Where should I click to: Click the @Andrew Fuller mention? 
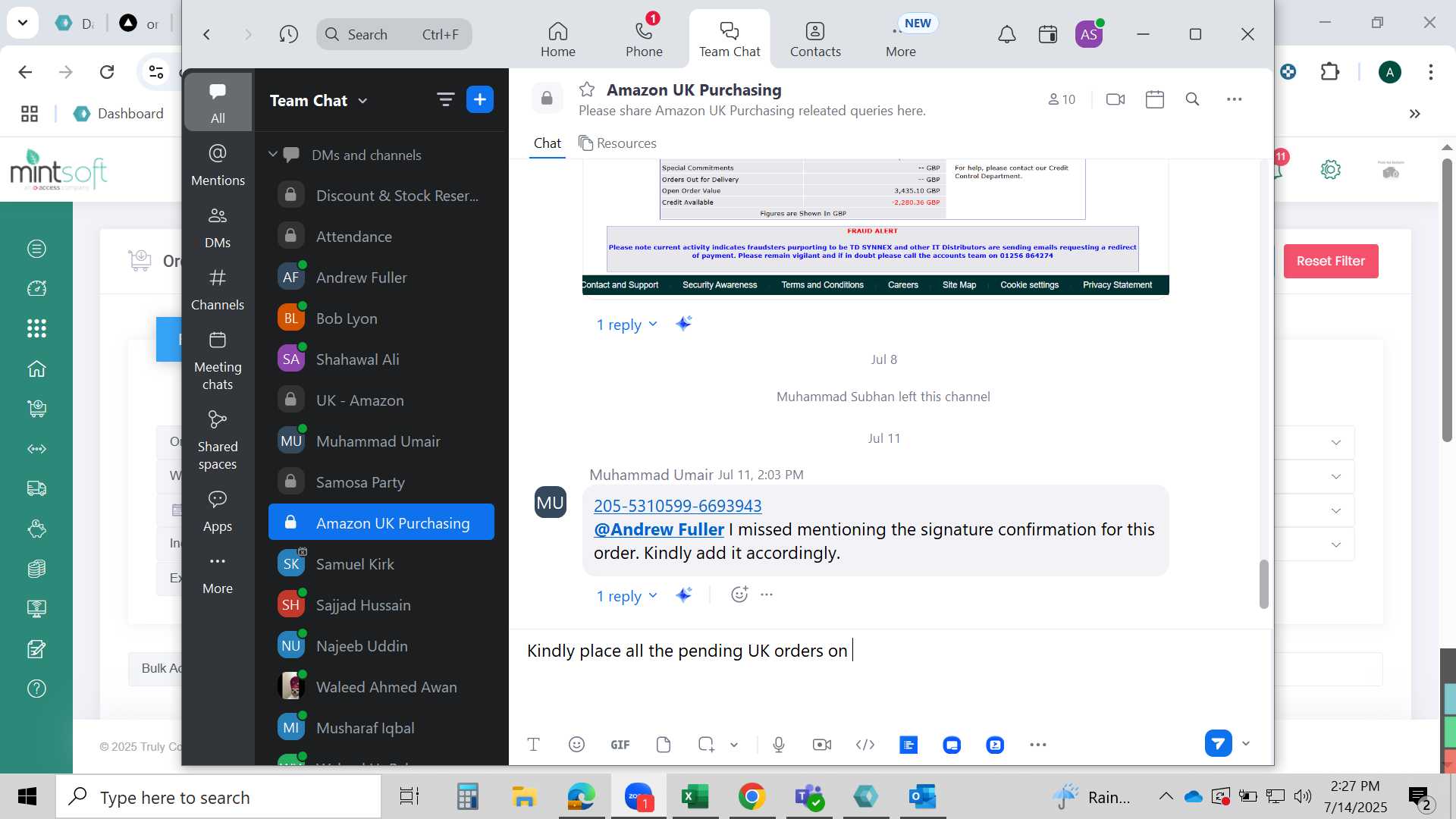[x=658, y=529]
